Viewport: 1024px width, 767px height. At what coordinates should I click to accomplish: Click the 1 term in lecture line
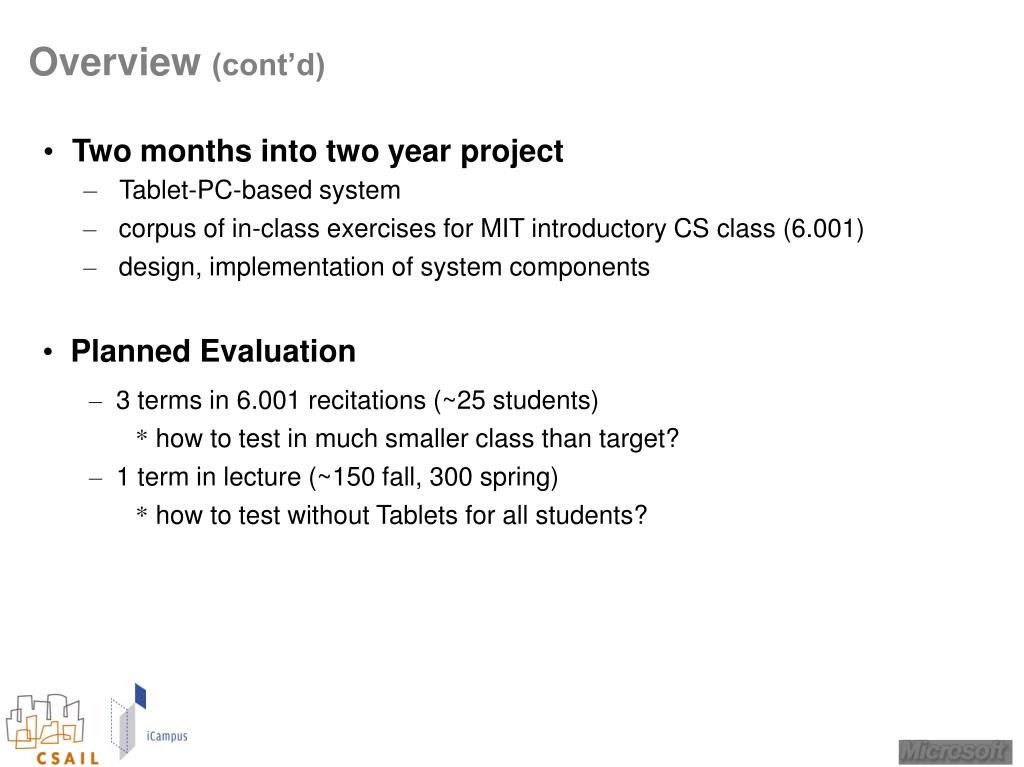(x=337, y=477)
